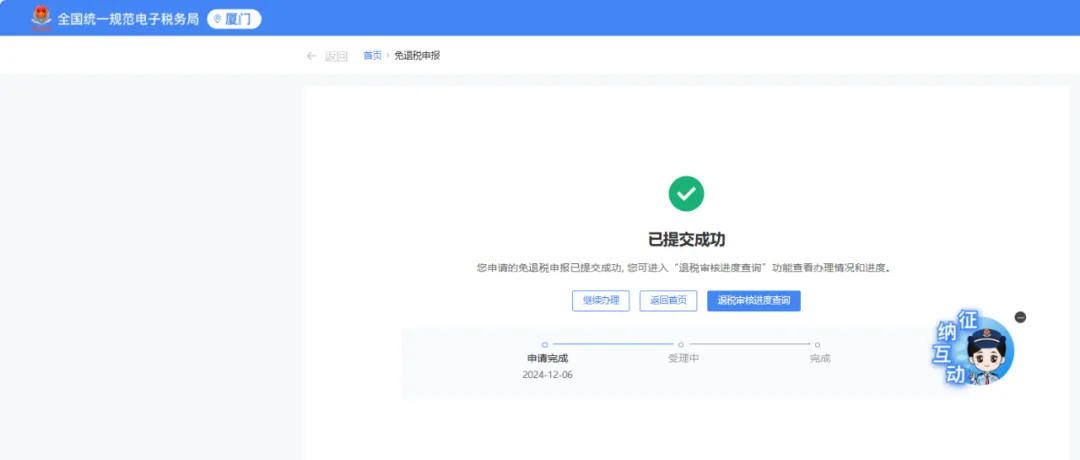
Task: Click the 受理中 step marker dot
Action: [681, 344]
